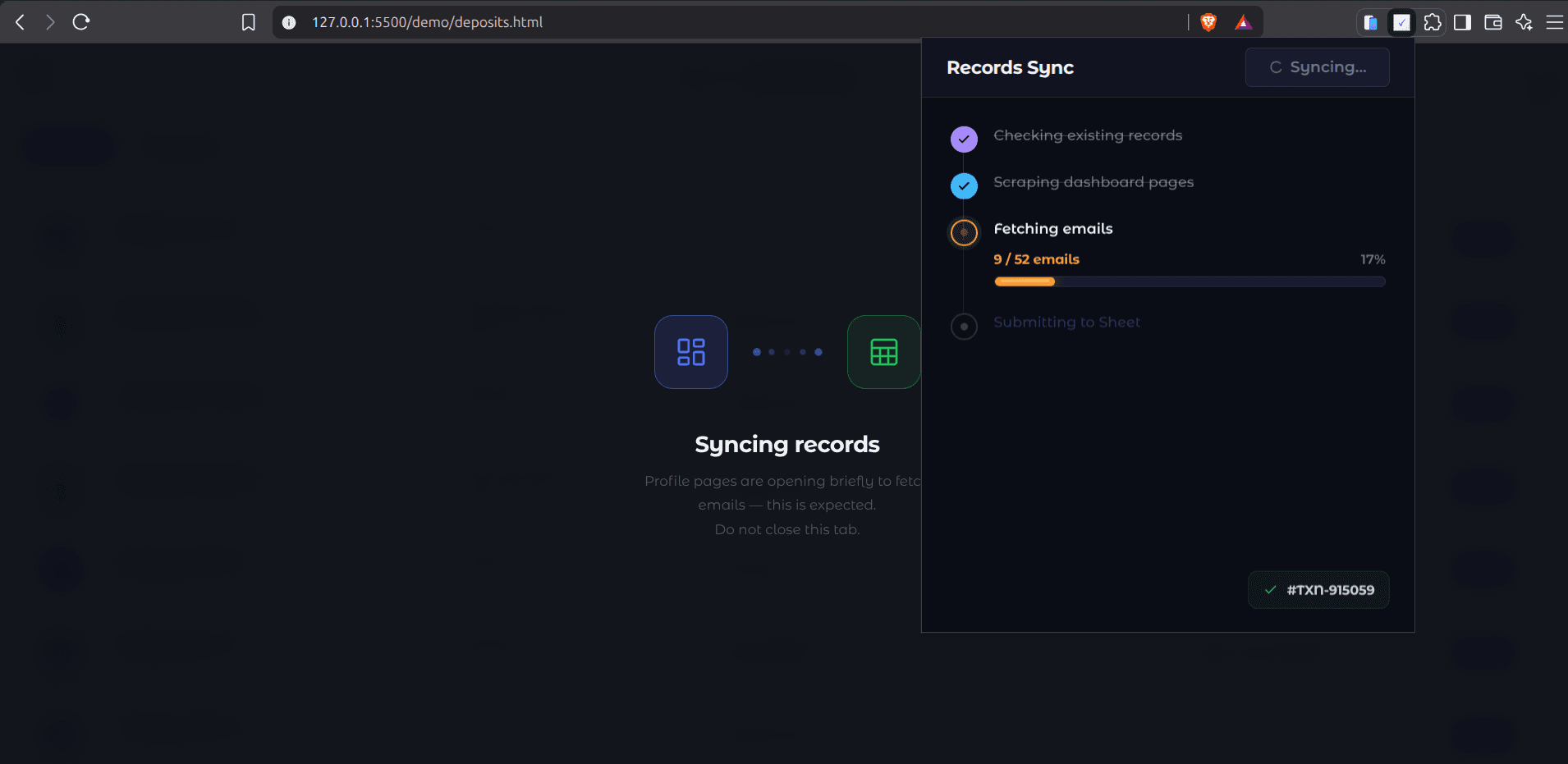The width and height of the screenshot is (1568, 764).
Task: Click the green spreadsheet table icon
Action: point(884,352)
